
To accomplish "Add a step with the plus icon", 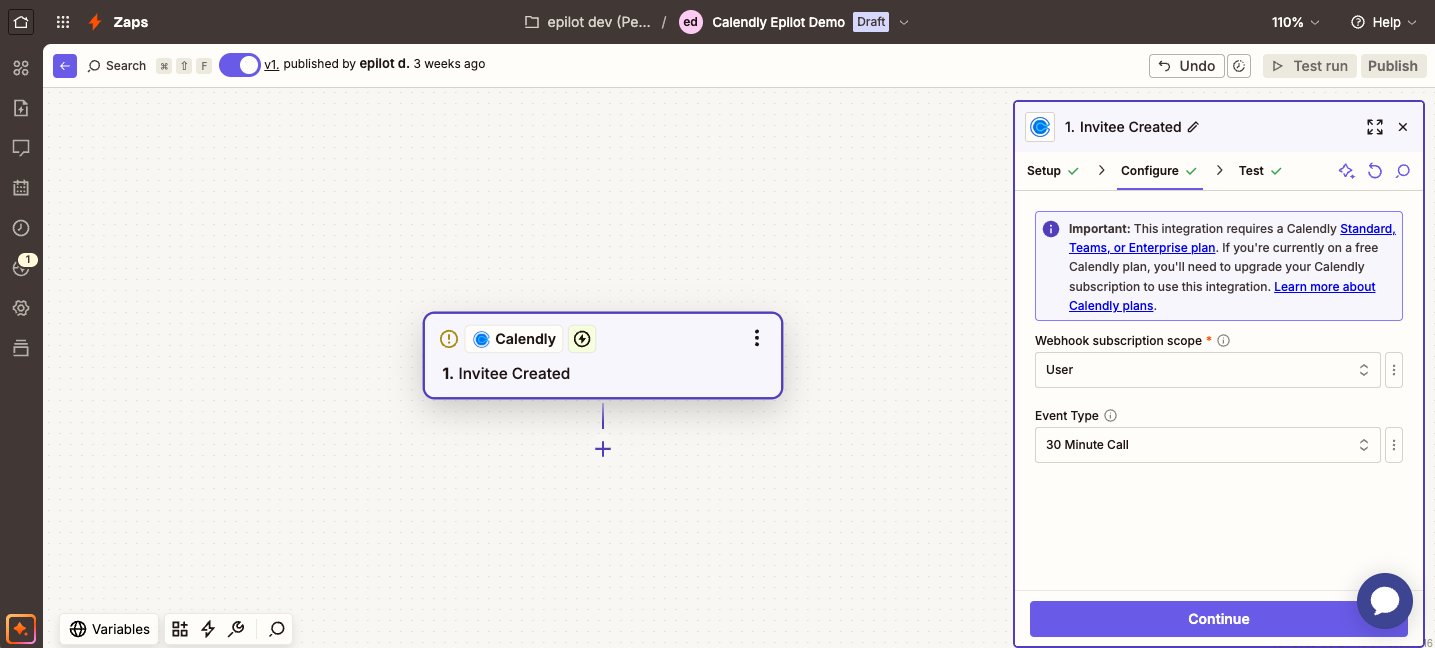I will 603,449.
